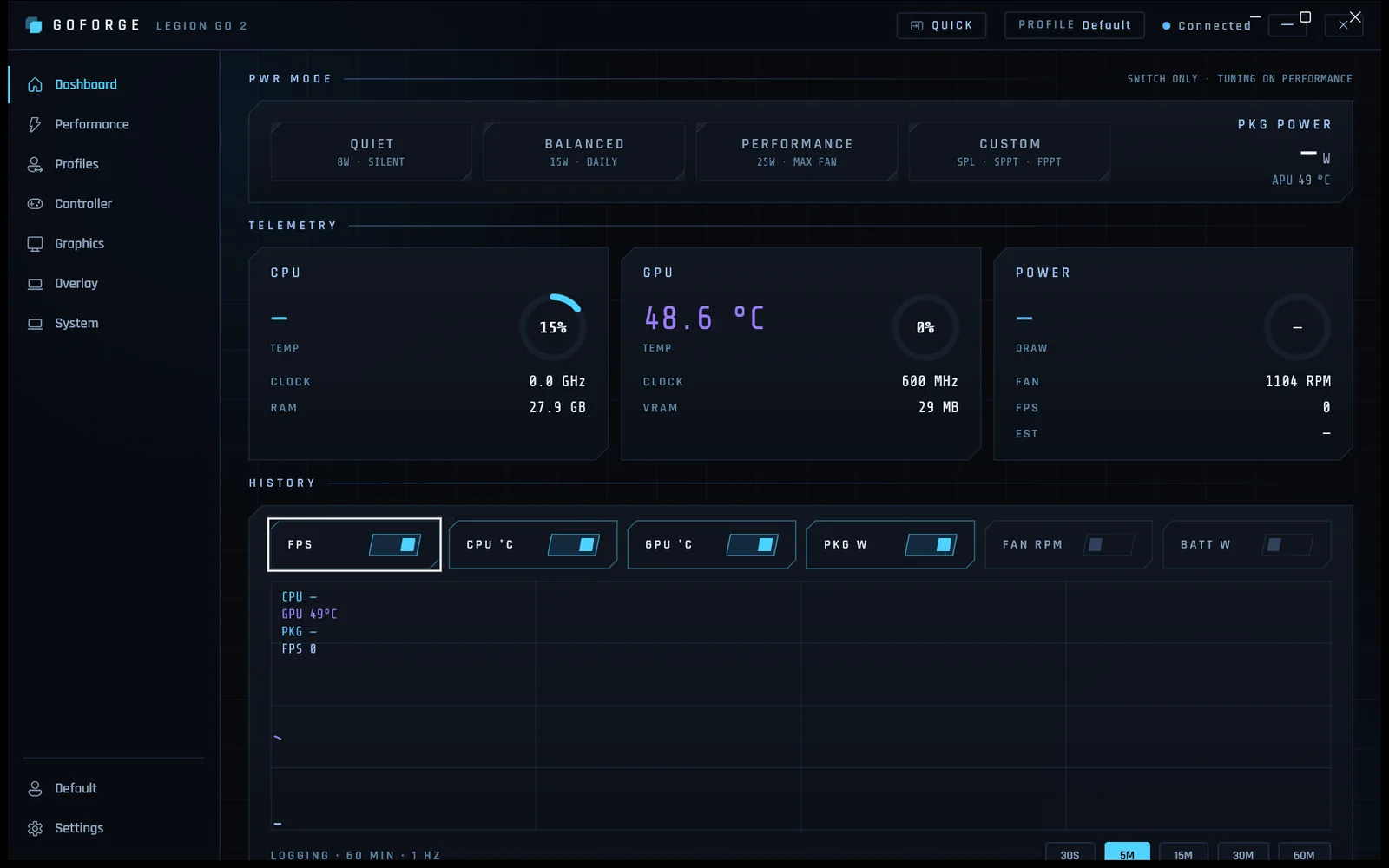Click the VRAM value 29 MB
The height and width of the screenshot is (868, 1389).
938,407
